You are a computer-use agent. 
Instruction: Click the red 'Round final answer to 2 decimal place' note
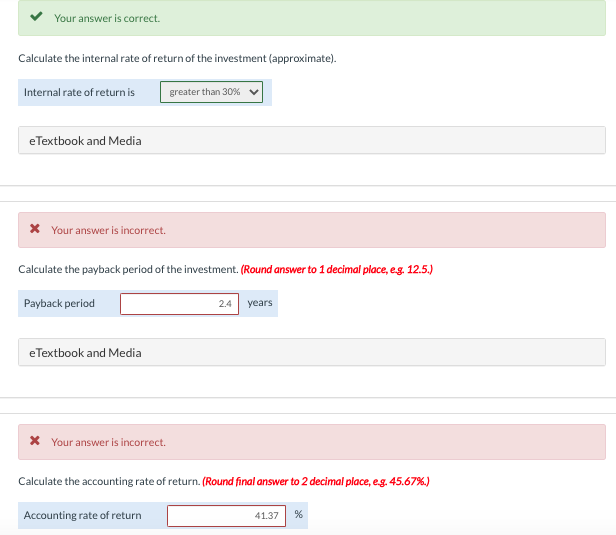click(316, 482)
